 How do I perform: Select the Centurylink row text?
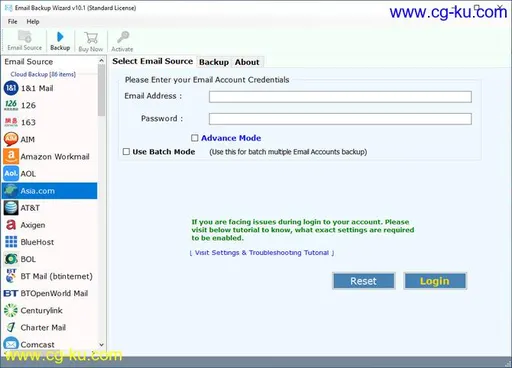(41, 311)
